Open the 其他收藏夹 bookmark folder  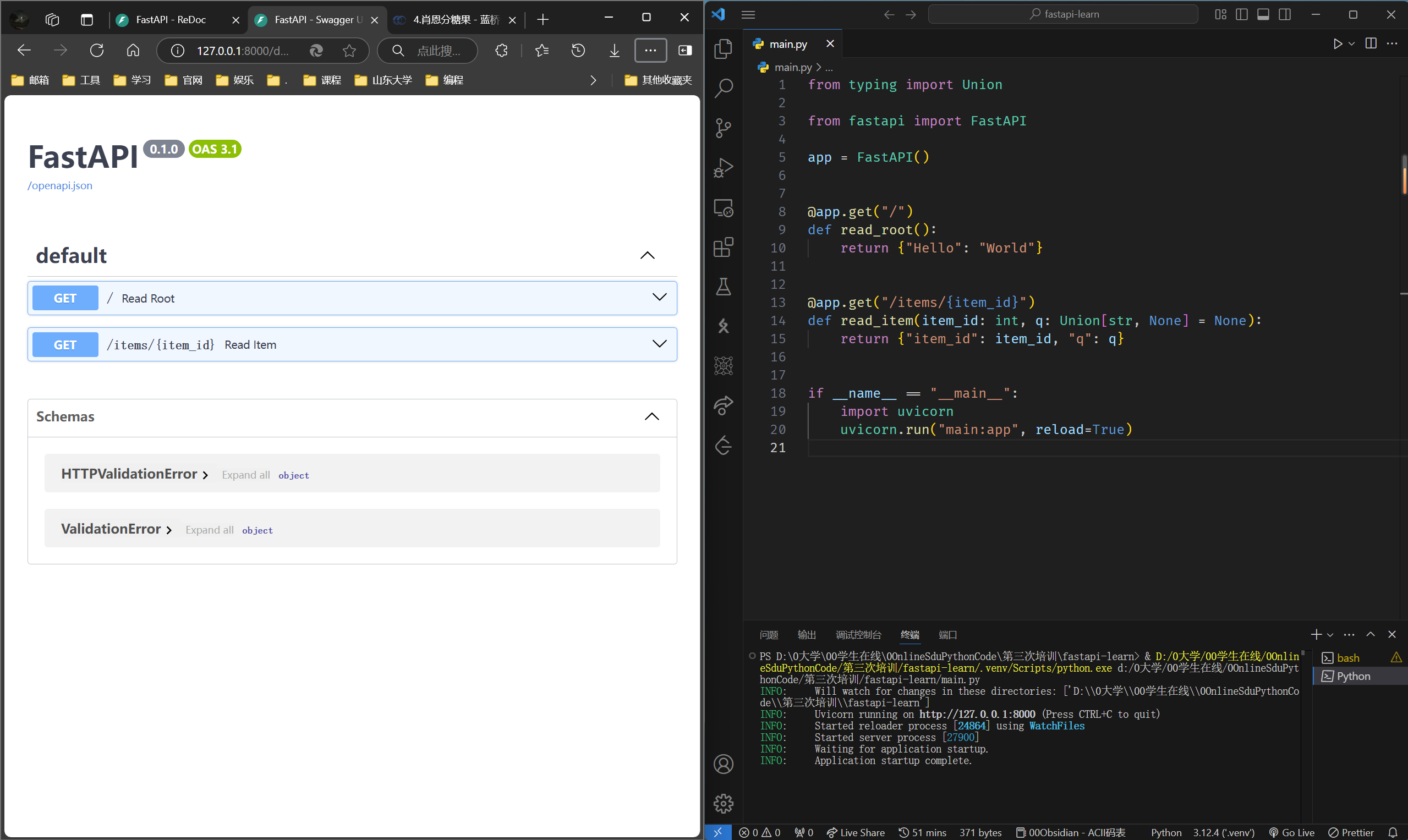(659, 80)
